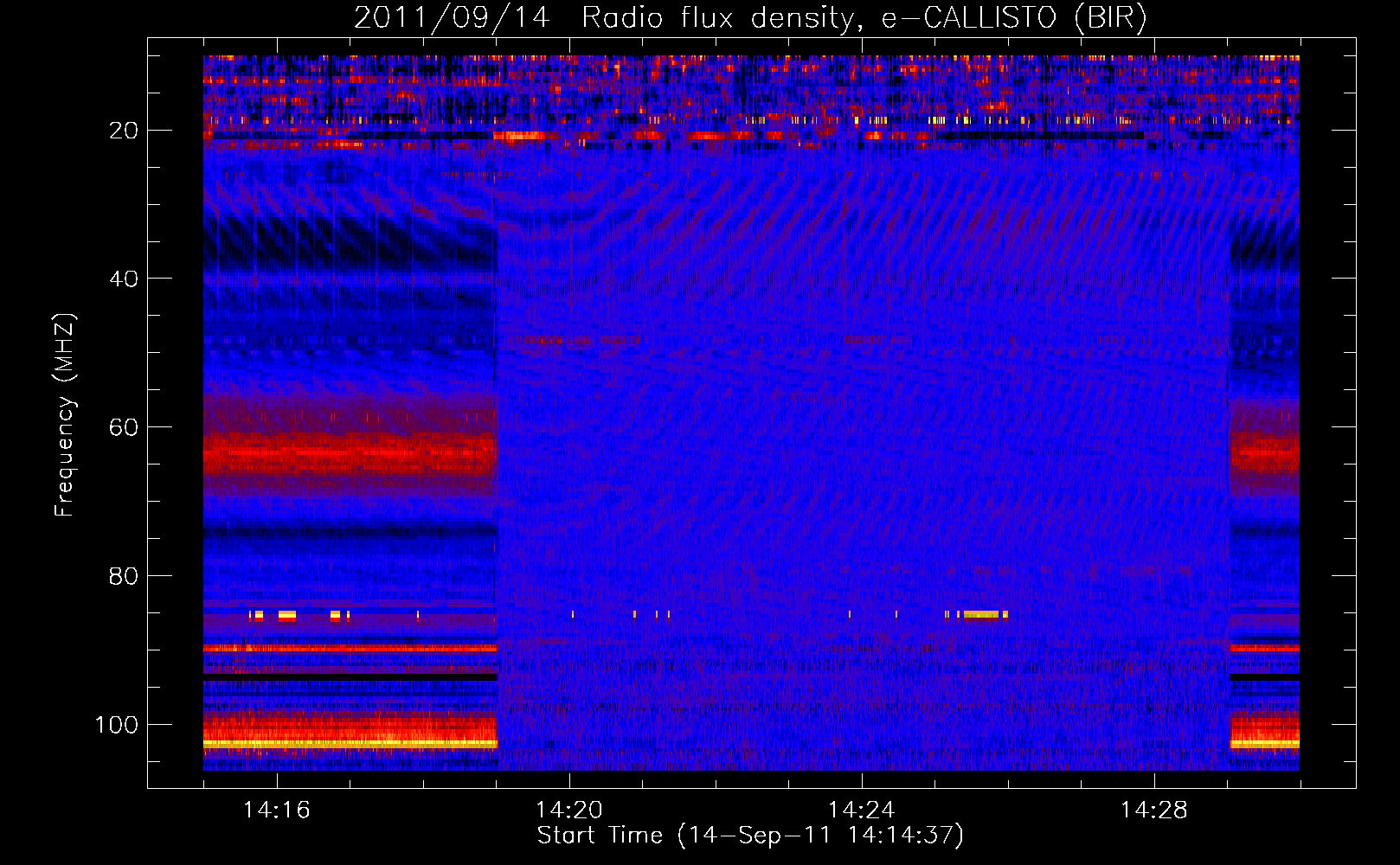Click the '14:28' time tick label
The height and width of the screenshot is (865, 1400).
[1153, 811]
